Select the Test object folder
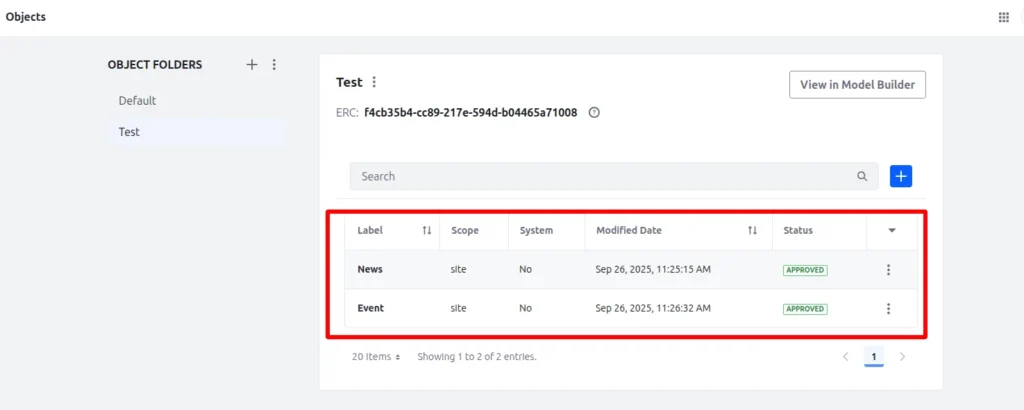This screenshot has width=1024, height=410. pyautogui.click(x=129, y=132)
